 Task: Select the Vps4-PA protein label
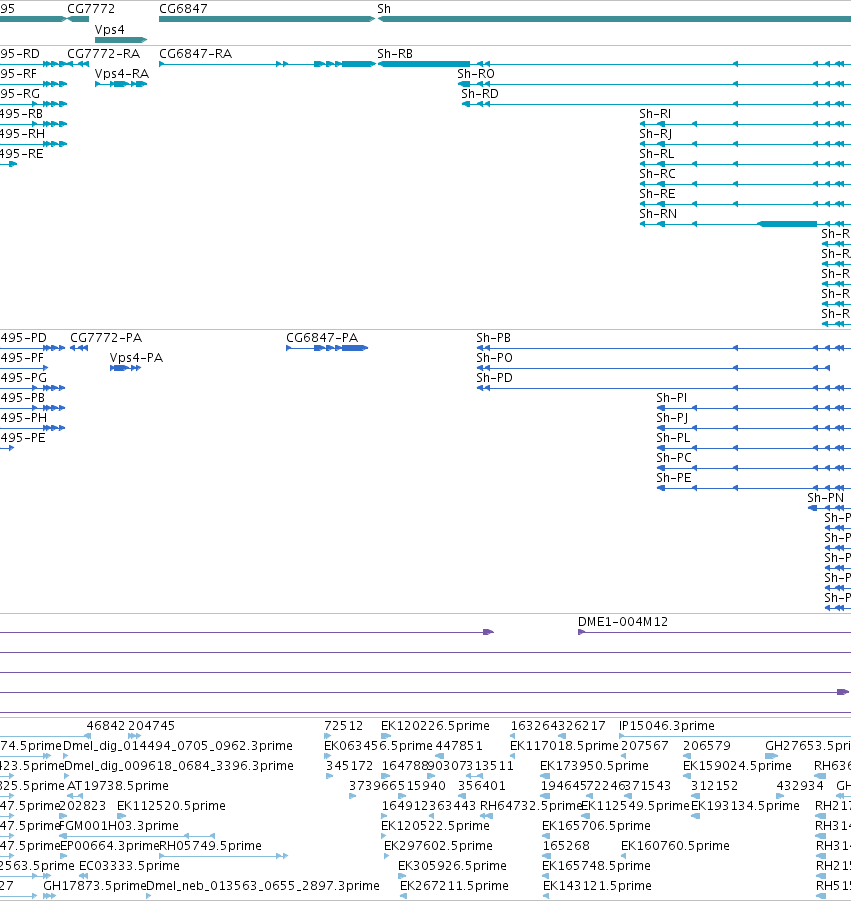tap(136, 358)
